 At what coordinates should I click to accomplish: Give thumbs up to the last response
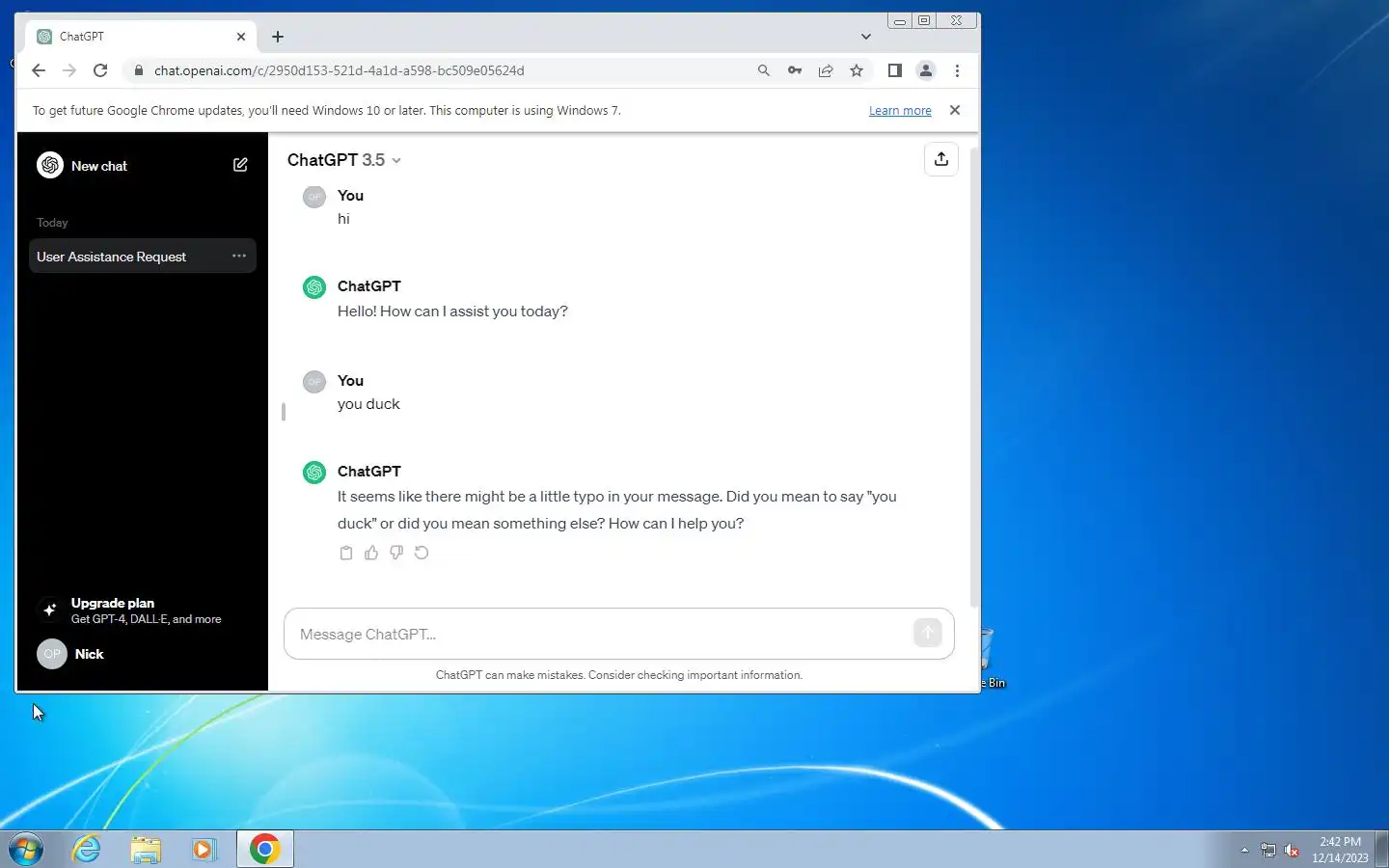pyautogui.click(x=371, y=553)
